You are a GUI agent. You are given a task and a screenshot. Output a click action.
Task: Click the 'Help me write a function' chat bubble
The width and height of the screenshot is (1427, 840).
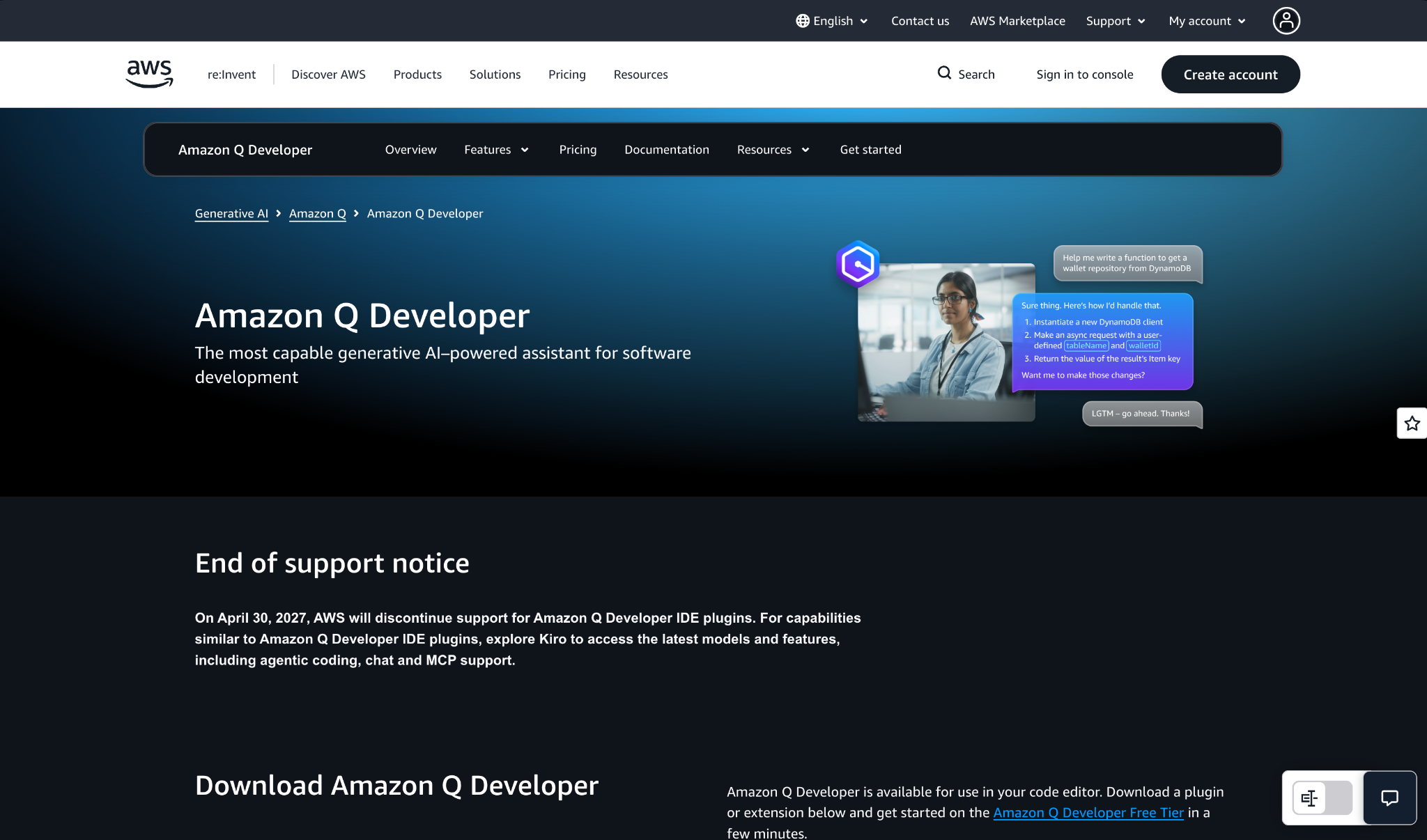(x=1128, y=263)
